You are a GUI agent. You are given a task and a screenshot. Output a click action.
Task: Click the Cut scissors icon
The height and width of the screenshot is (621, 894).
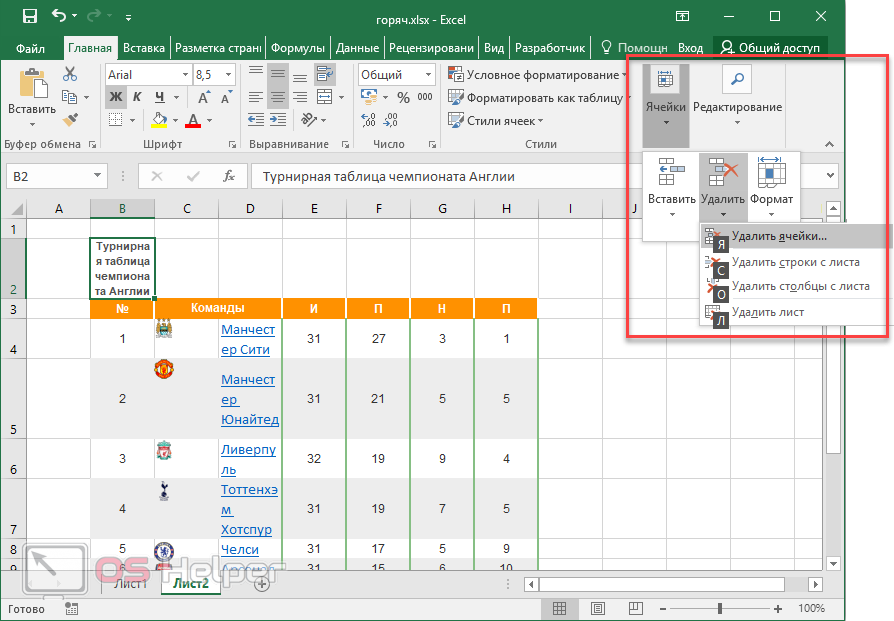pyautogui.click(x=69, y=74)
